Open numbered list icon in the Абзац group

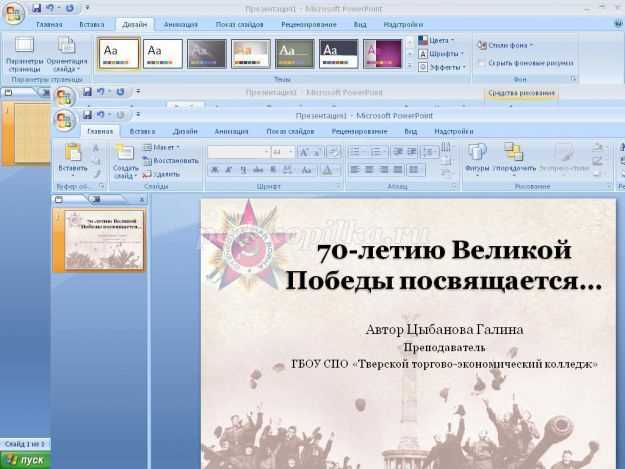point(376,152)
